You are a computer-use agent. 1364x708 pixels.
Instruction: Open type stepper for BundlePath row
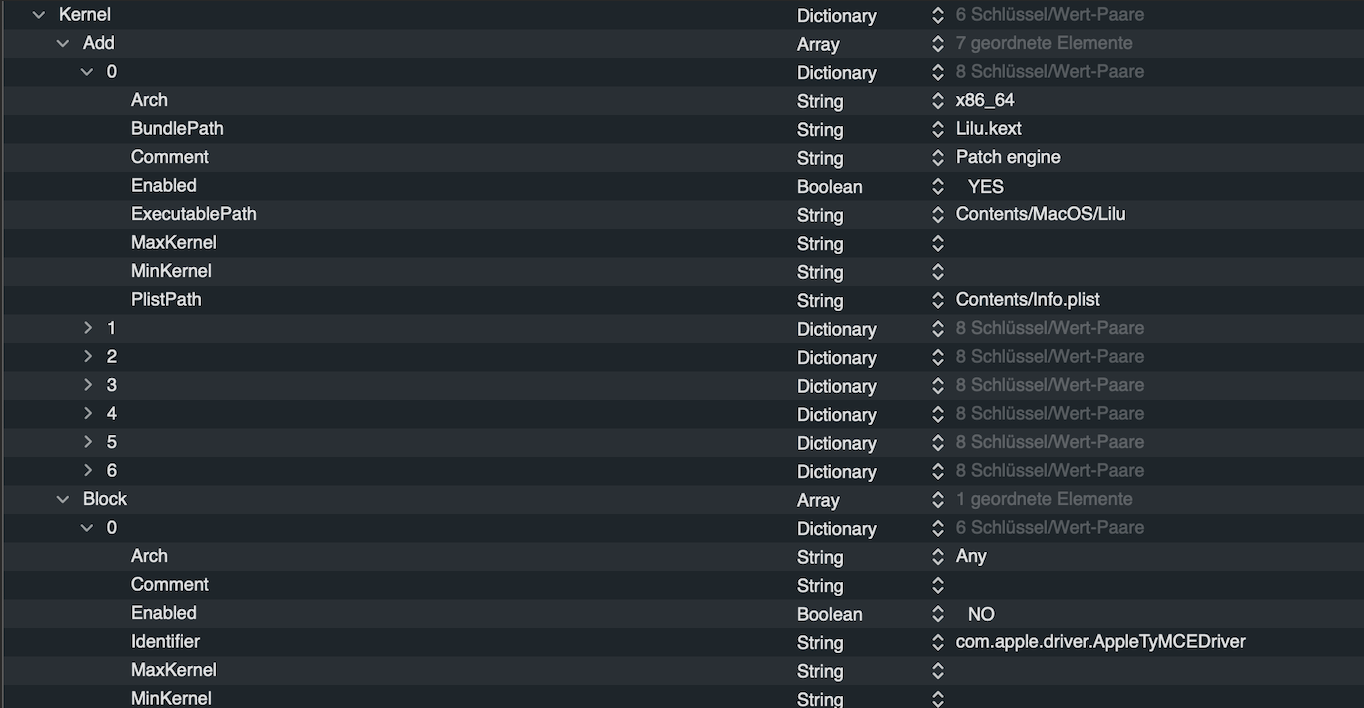(x=937, y=130)
